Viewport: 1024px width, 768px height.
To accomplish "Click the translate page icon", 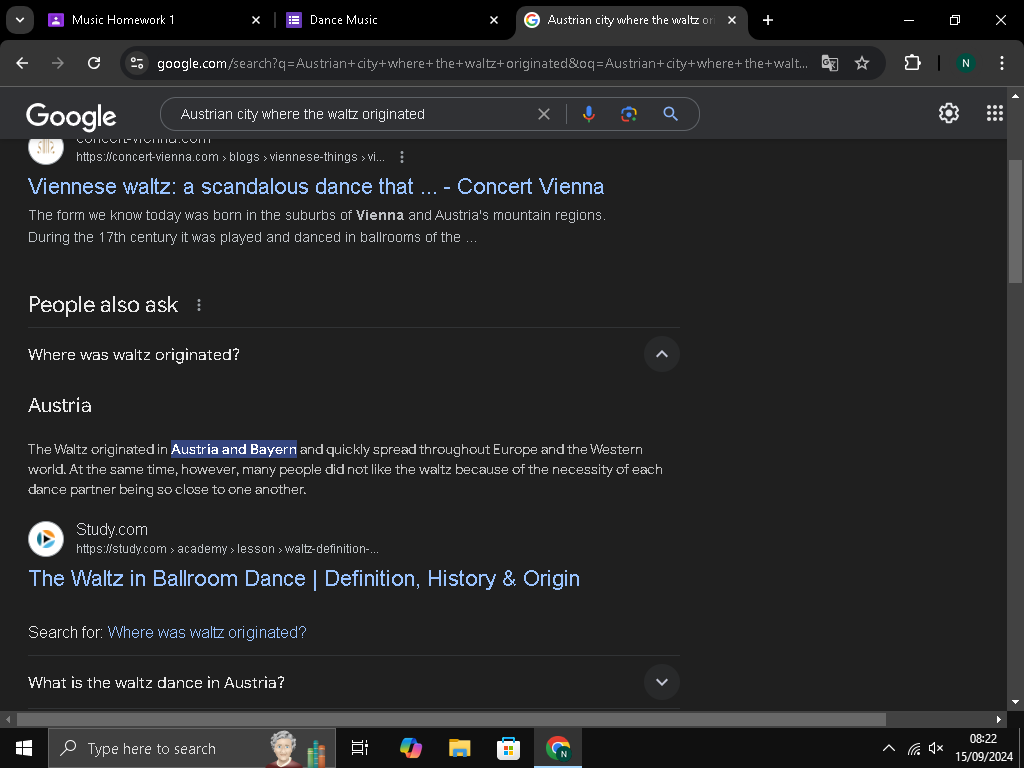I will pyautogui.click(x=829, y=63).
